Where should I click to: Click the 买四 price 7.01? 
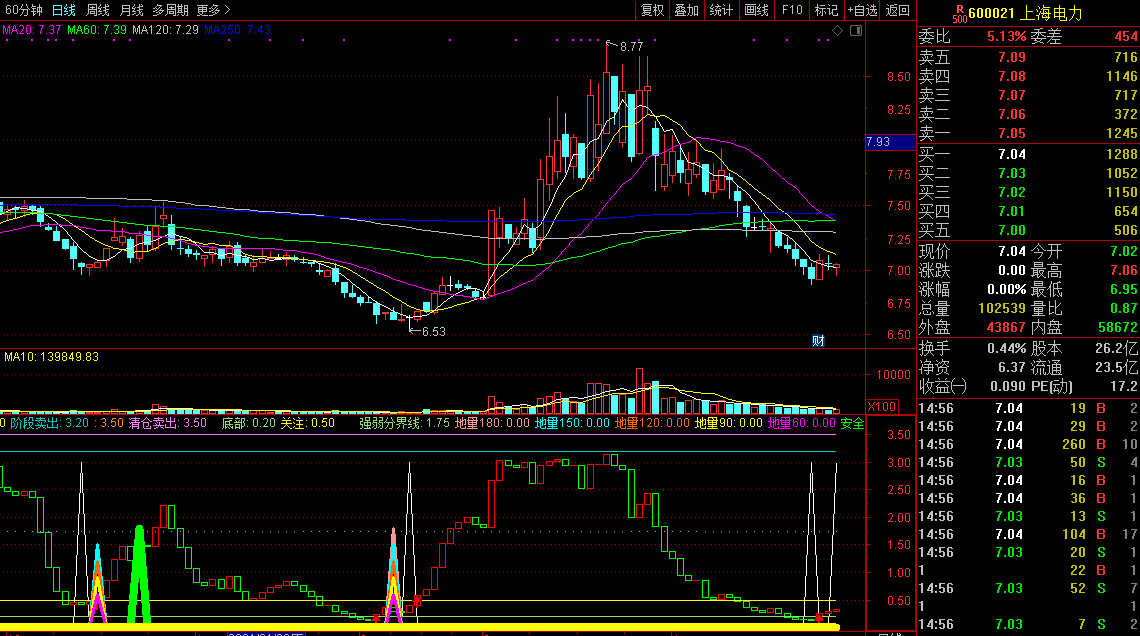point(1012,211)
